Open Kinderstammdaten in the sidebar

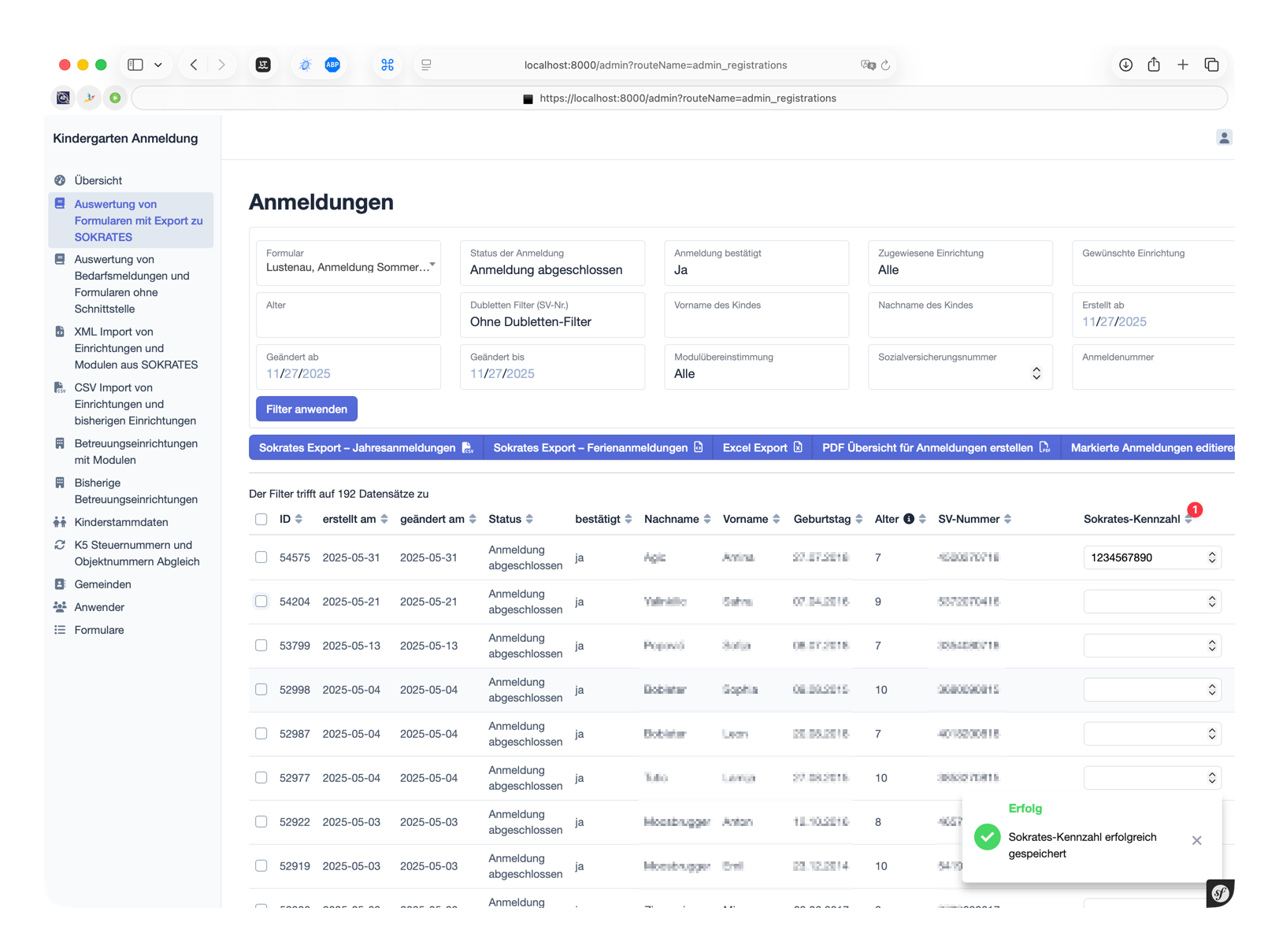pos(120,522)
